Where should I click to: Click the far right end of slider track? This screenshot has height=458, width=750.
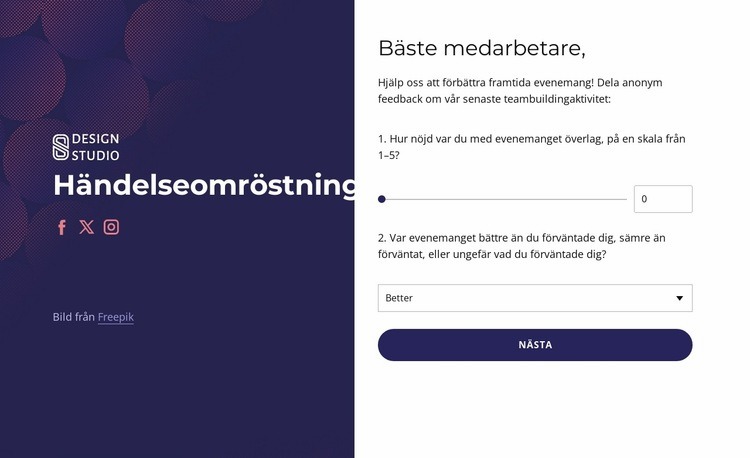(625, 199)
